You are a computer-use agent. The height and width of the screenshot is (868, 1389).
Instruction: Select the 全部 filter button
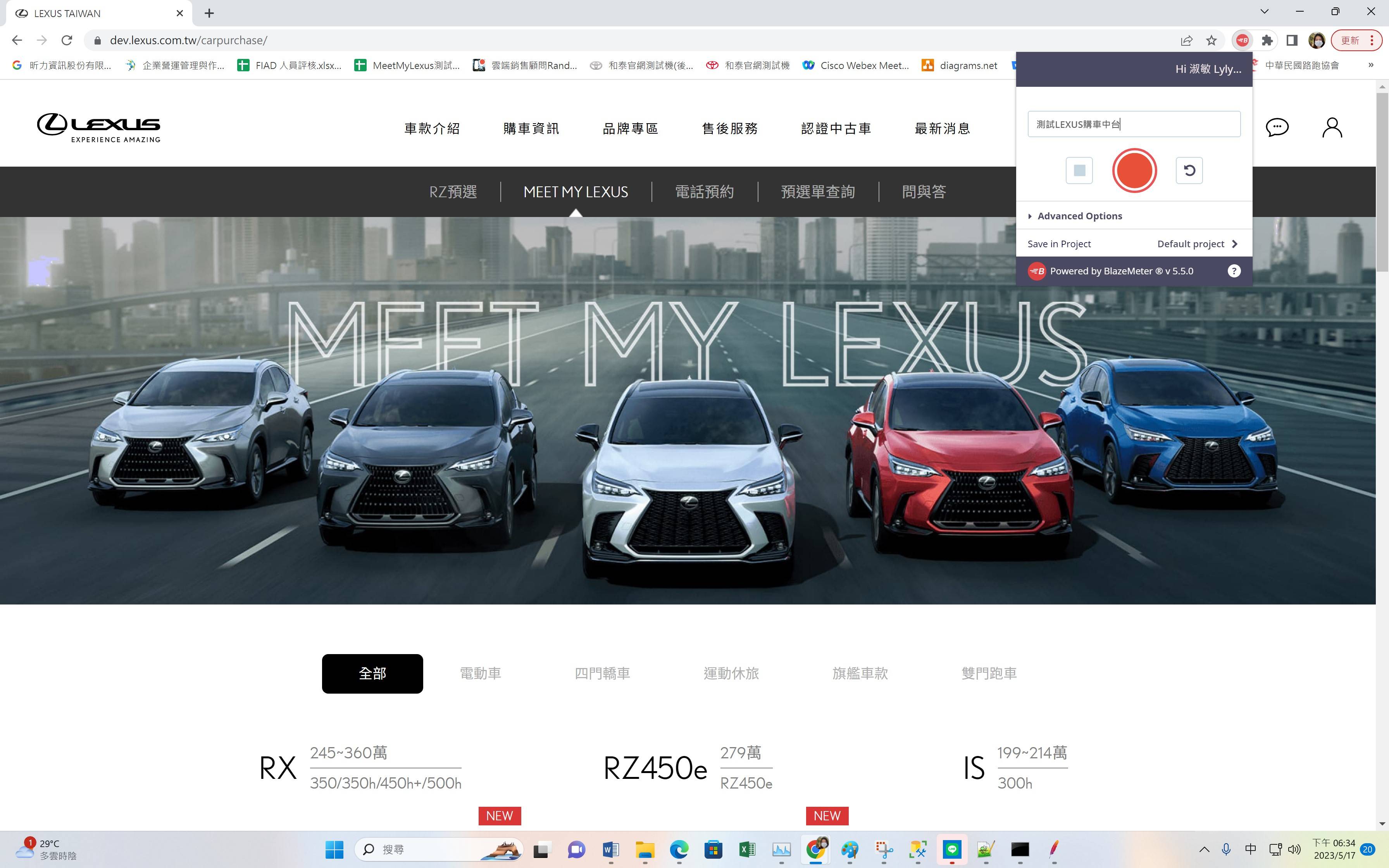(x=372, y=673)
